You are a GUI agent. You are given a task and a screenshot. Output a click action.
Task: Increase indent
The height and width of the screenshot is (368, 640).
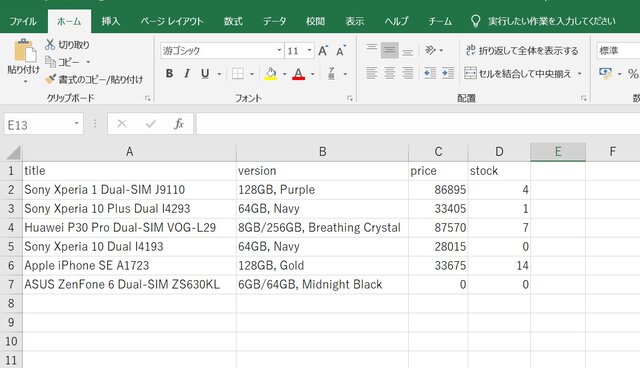448,73
